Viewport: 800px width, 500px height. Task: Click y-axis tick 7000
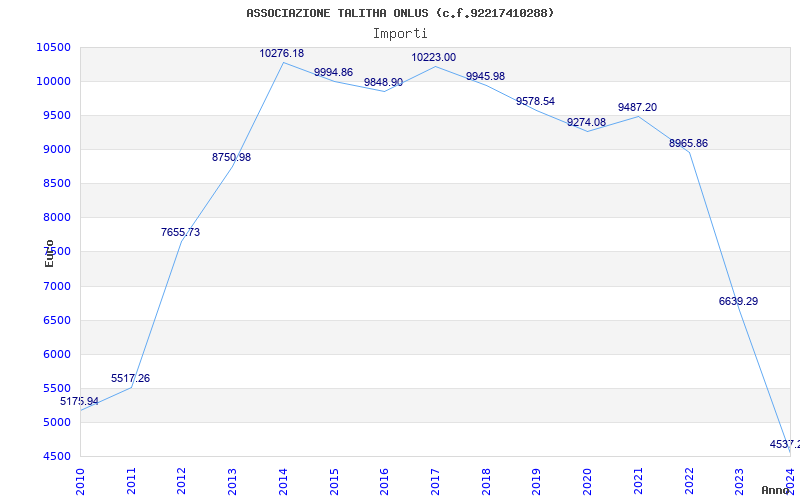click(56, 286)
